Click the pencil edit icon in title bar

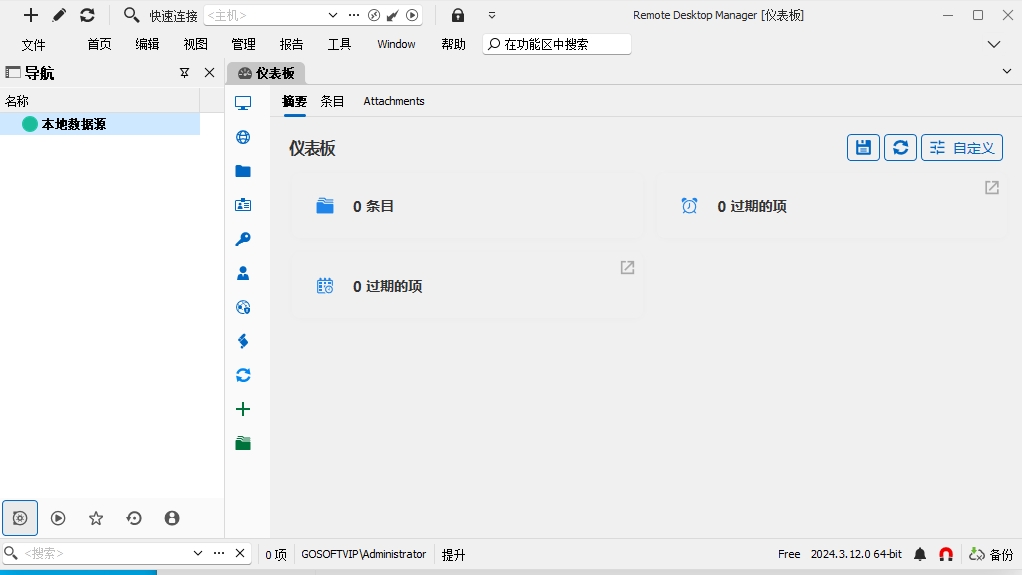[59, 15]
